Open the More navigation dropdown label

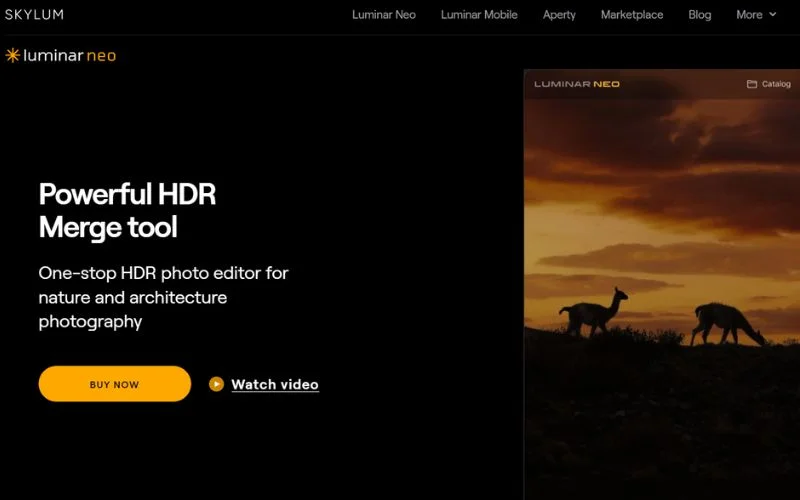pyautogui.click(x=749, y=15)
